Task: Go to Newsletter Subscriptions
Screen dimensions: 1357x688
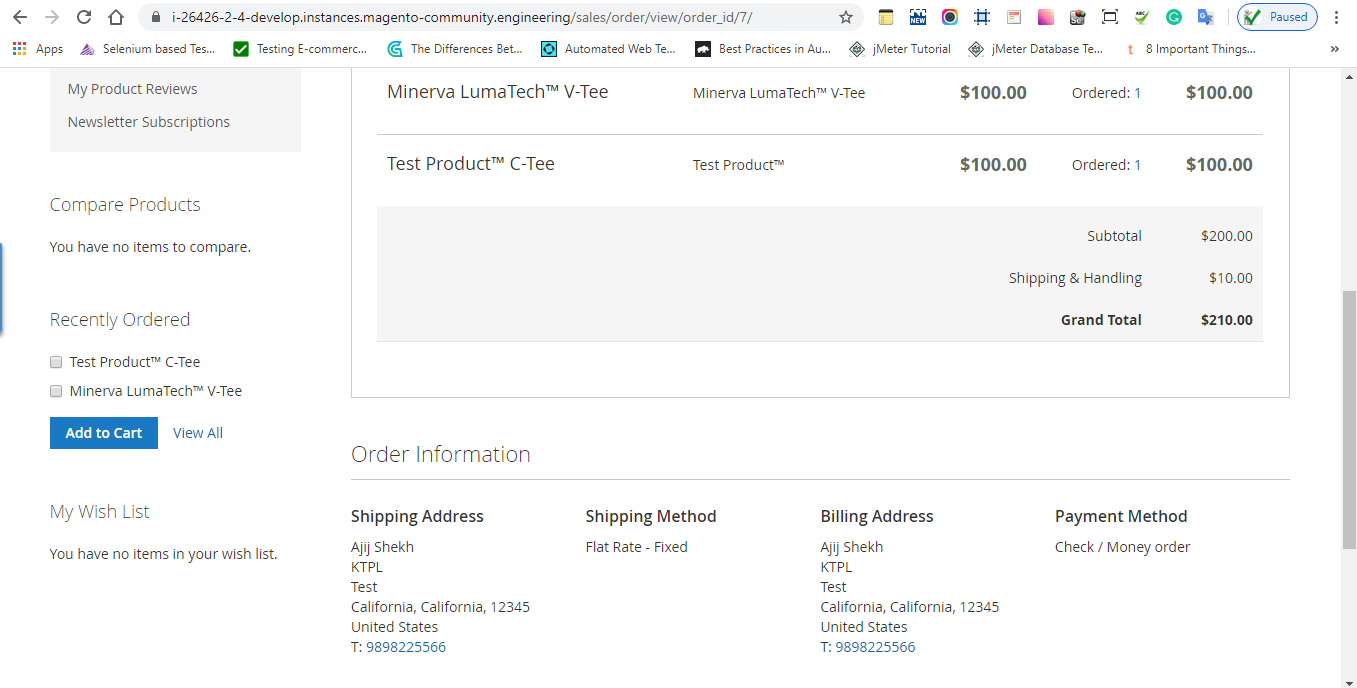Action: [x=148, y=122]
